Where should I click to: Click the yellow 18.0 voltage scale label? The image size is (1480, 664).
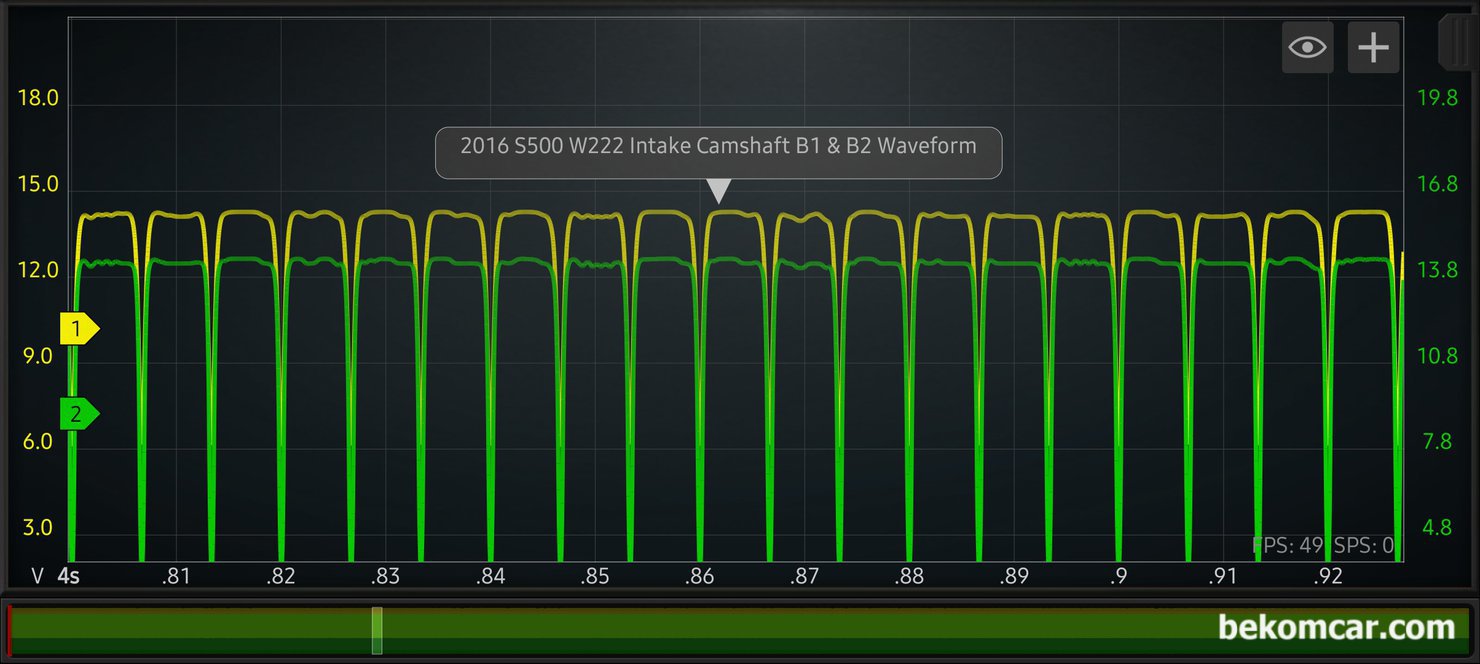point(39,99)
